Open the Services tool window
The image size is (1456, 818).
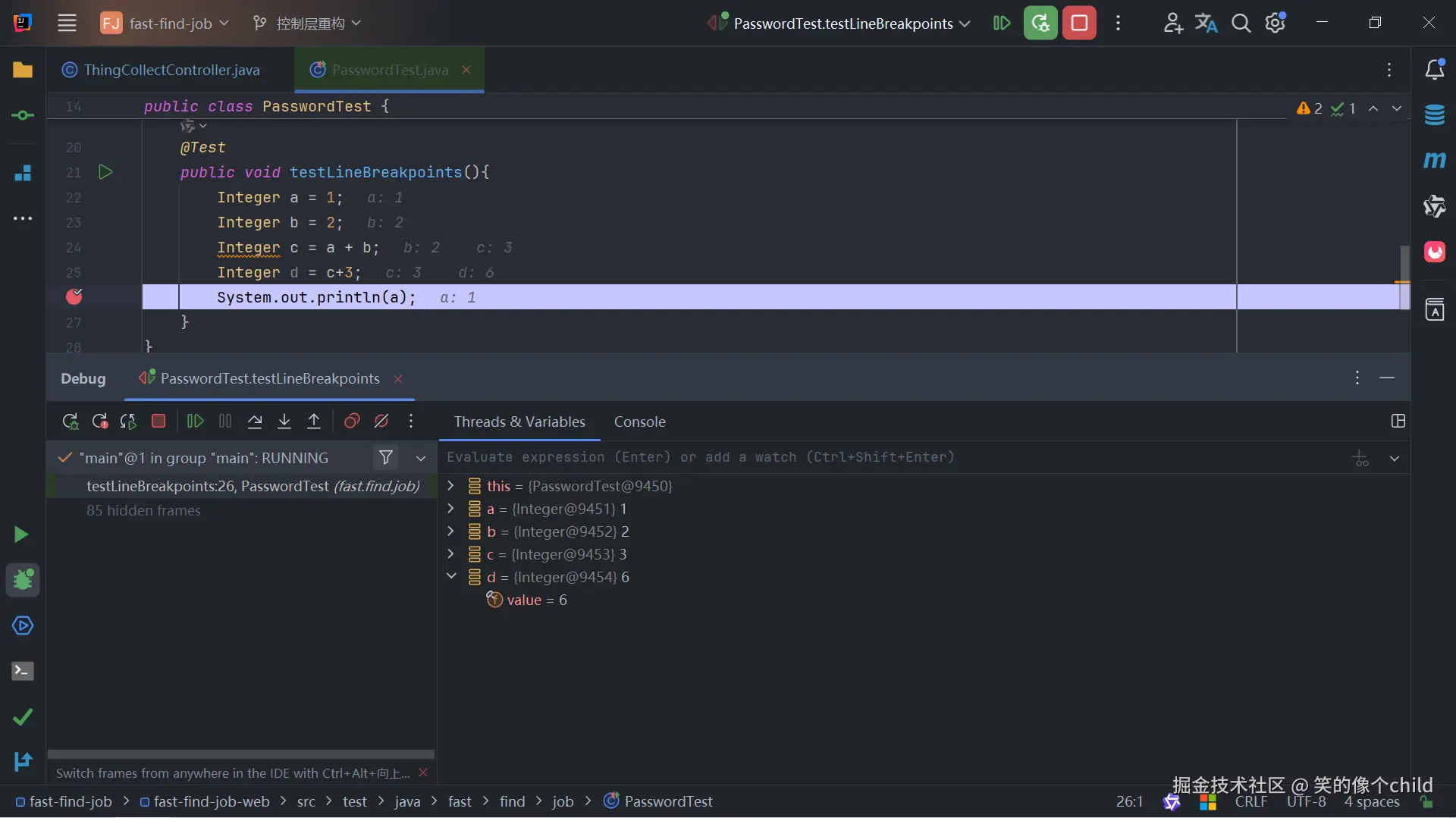[23, 625]
